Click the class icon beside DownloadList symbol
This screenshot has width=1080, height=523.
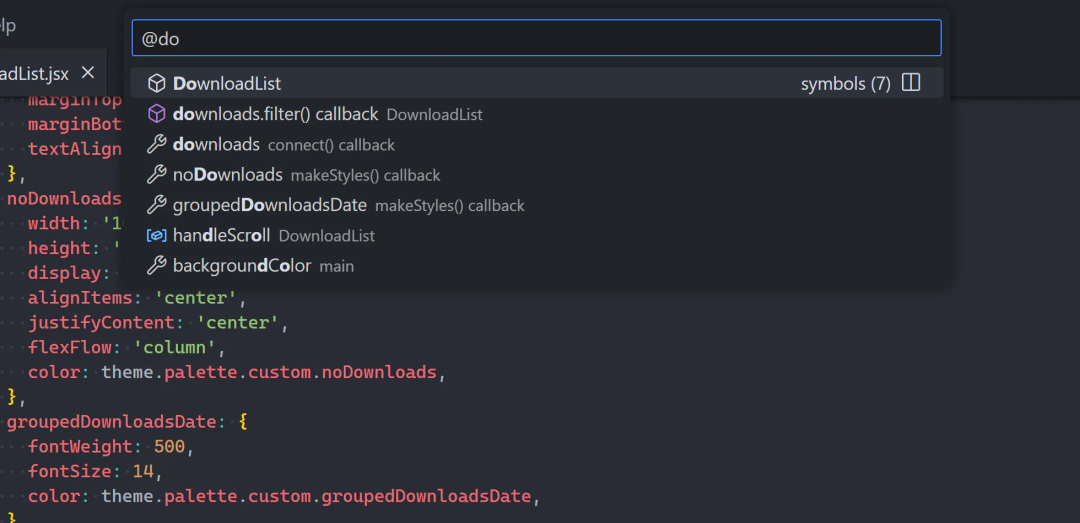point(156,83)
